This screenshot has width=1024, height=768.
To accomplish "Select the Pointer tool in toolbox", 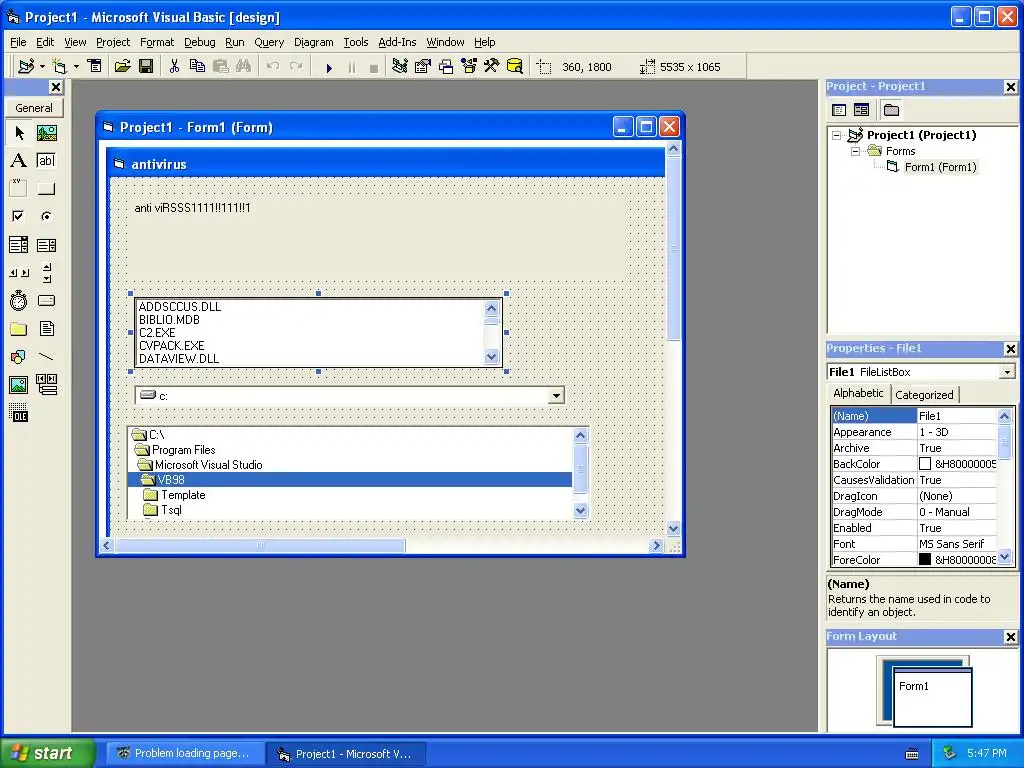I will 19,133.
